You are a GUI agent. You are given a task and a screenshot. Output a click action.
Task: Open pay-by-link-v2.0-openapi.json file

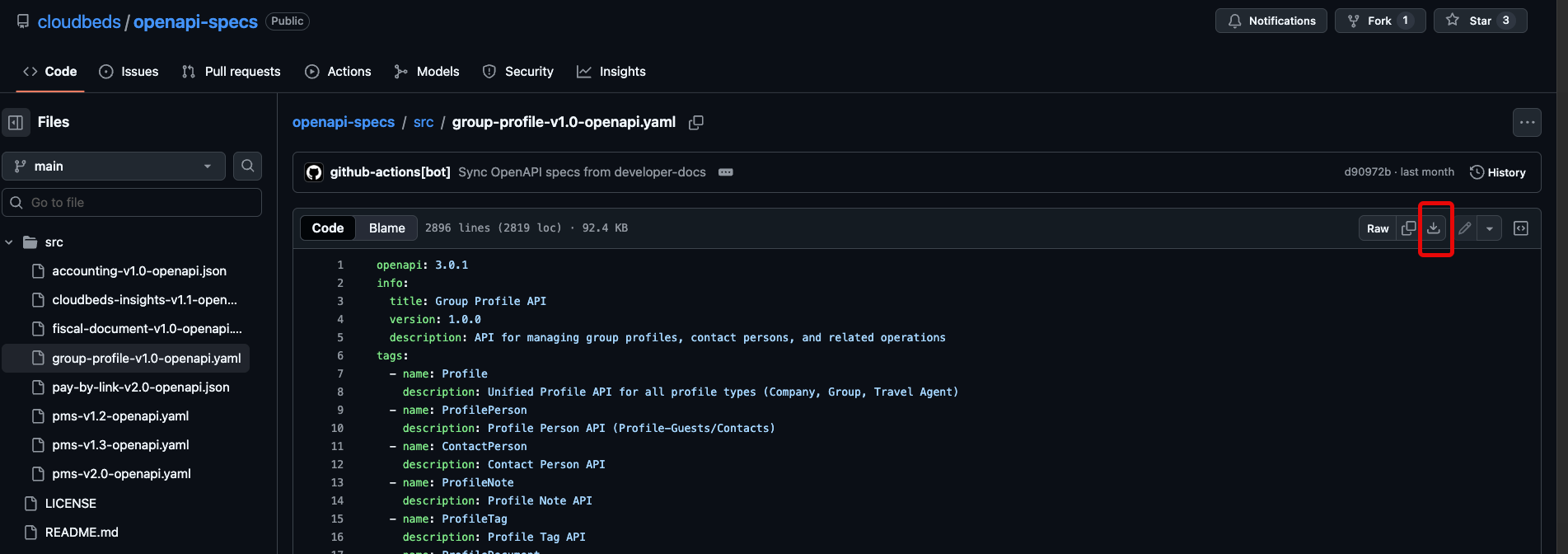(x=141, y=387)
